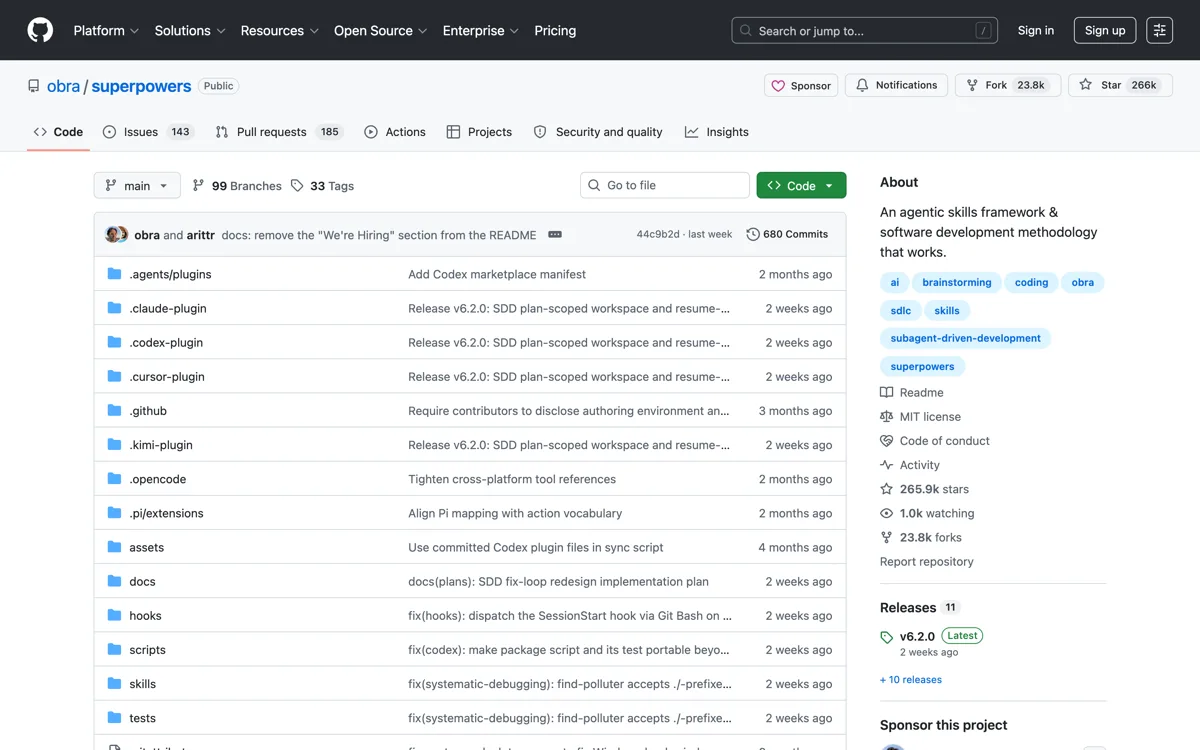Open the header menu icon beside Sign up

1159,30
